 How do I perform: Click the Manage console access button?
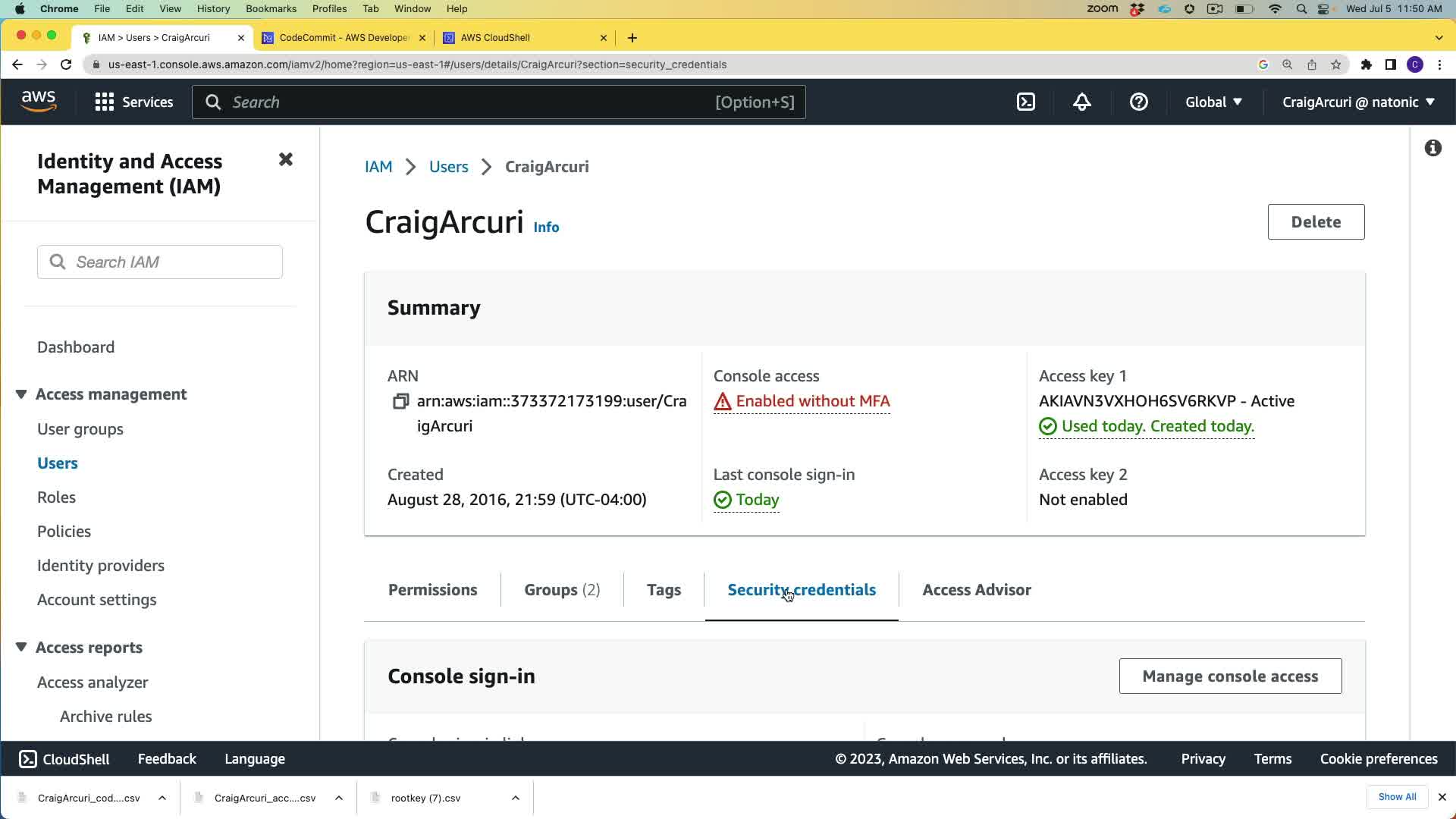1230,676
